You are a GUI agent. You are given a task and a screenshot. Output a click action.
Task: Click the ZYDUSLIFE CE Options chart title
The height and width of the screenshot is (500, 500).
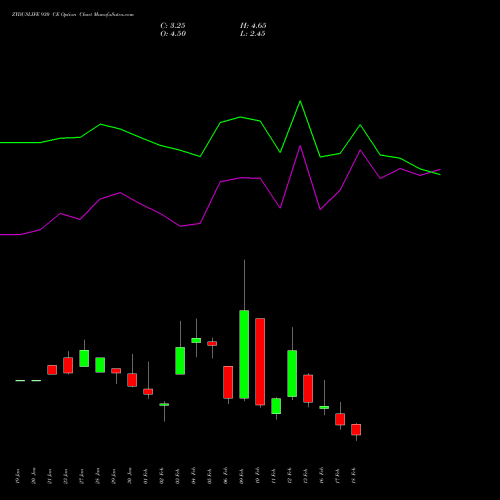pyautogui.click(x=73, y=15)
